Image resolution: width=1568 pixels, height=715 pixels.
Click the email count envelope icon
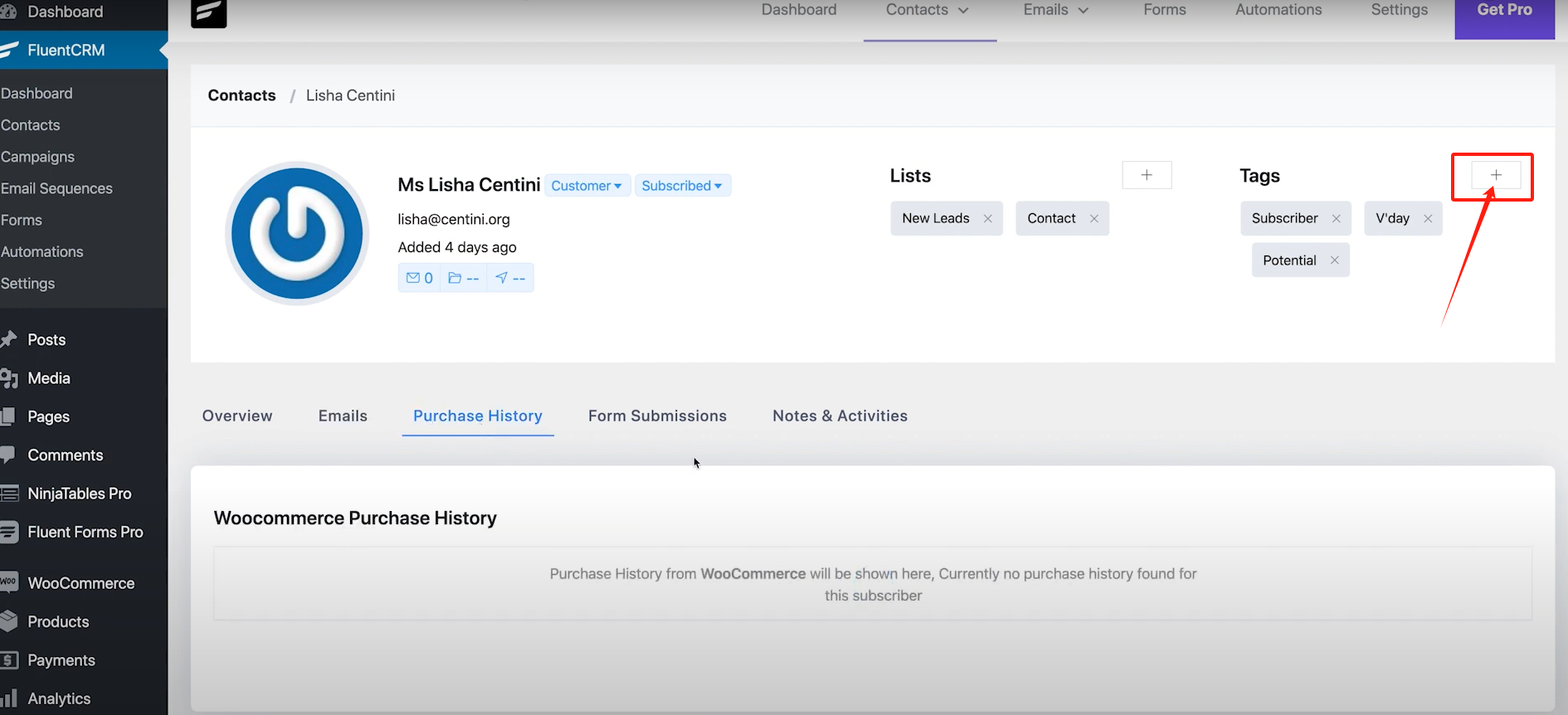click(x=413, y=278)
